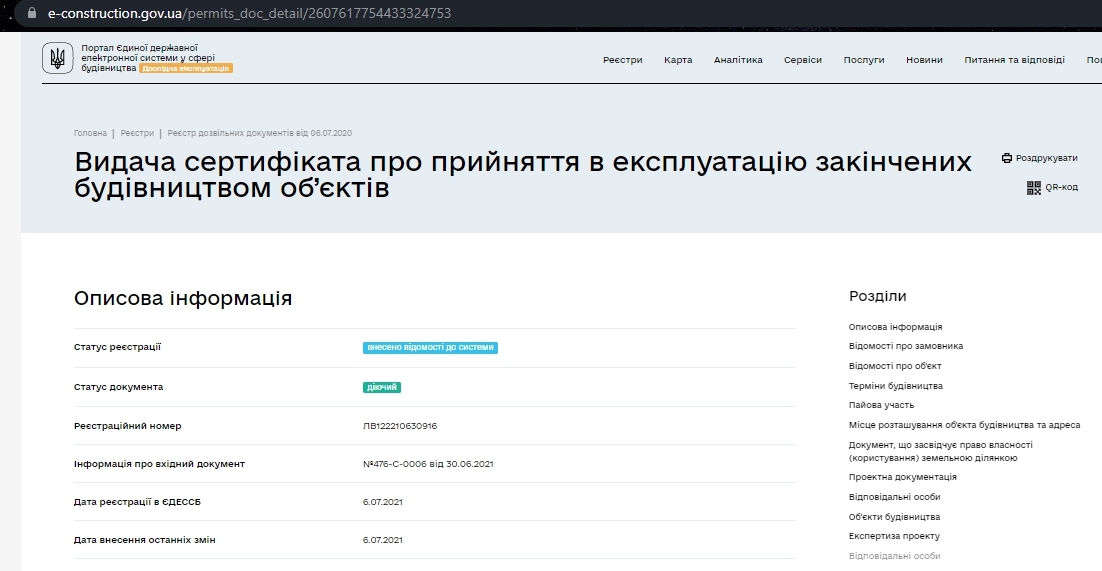
Task: Click Дата реєстрації в ЄДЕССБ label
Action: (137, 502)
